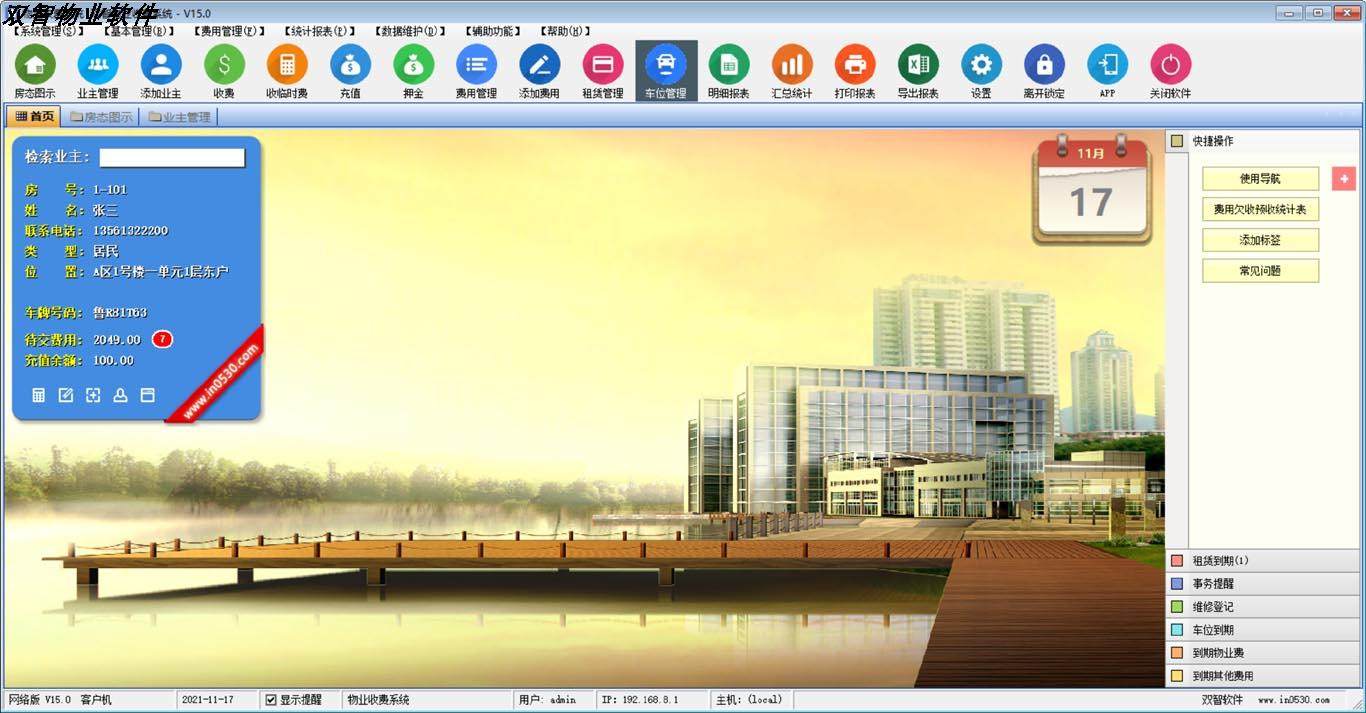Click the room number 1-101
Screen dimensions: 1366x713
click(x=110, y=190)
